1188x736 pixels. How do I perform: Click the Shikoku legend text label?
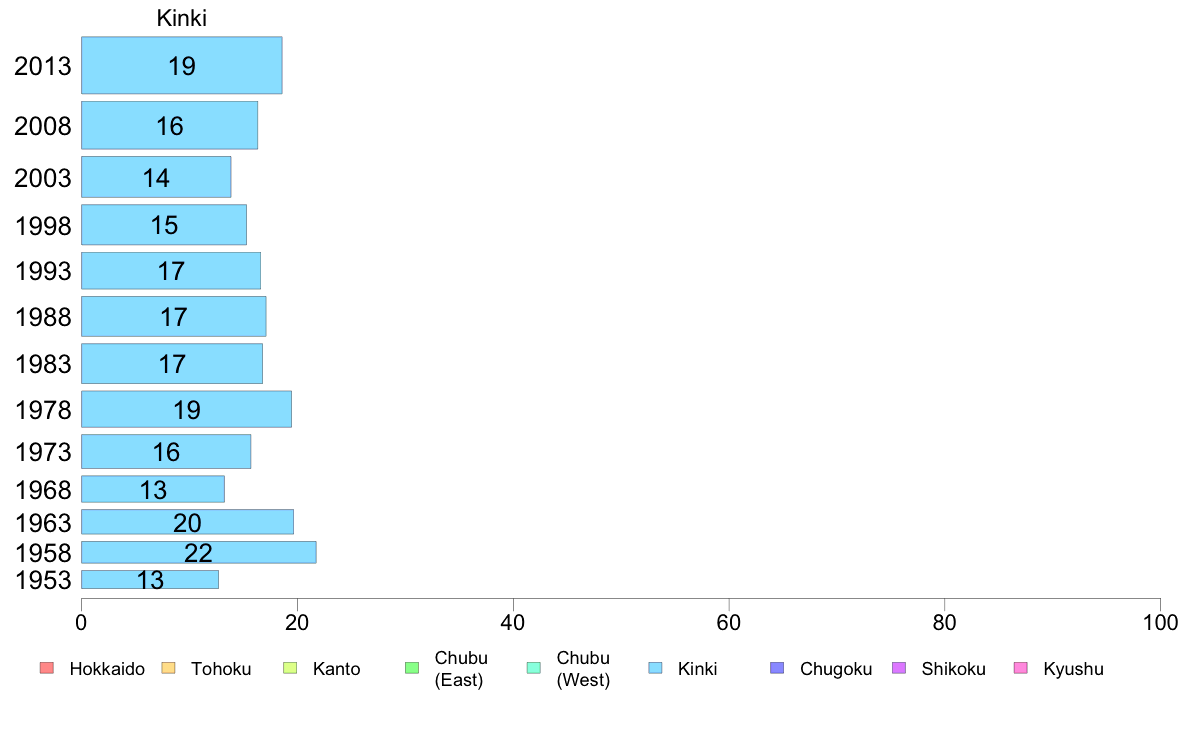pyautogui.click(x=953, y=669)
